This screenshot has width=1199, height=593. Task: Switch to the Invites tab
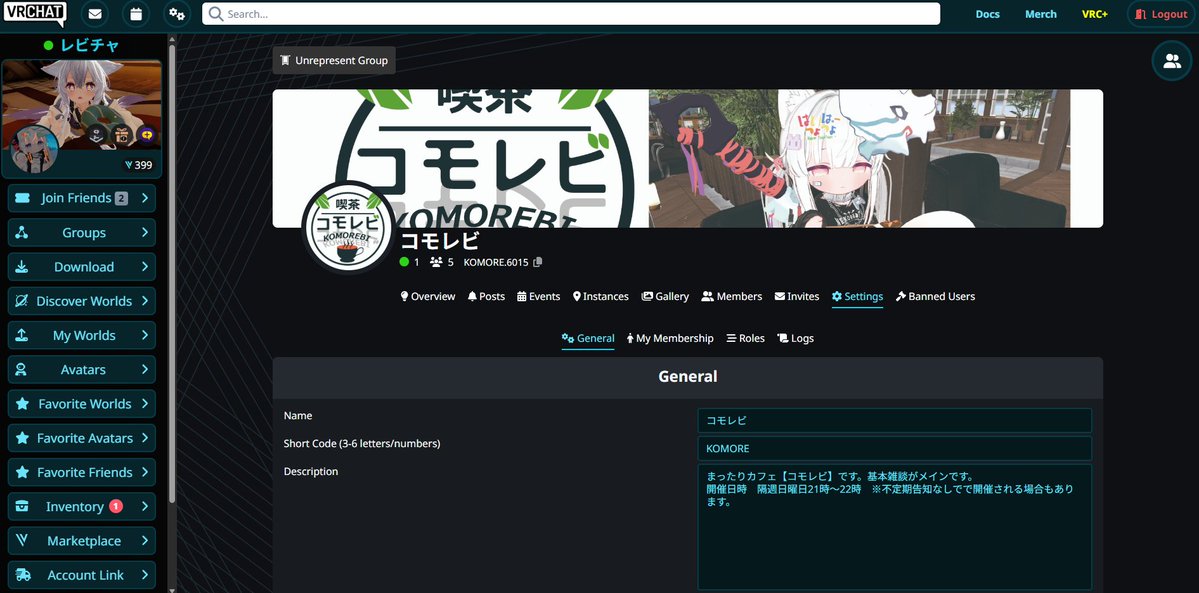[x=797, y=296]
